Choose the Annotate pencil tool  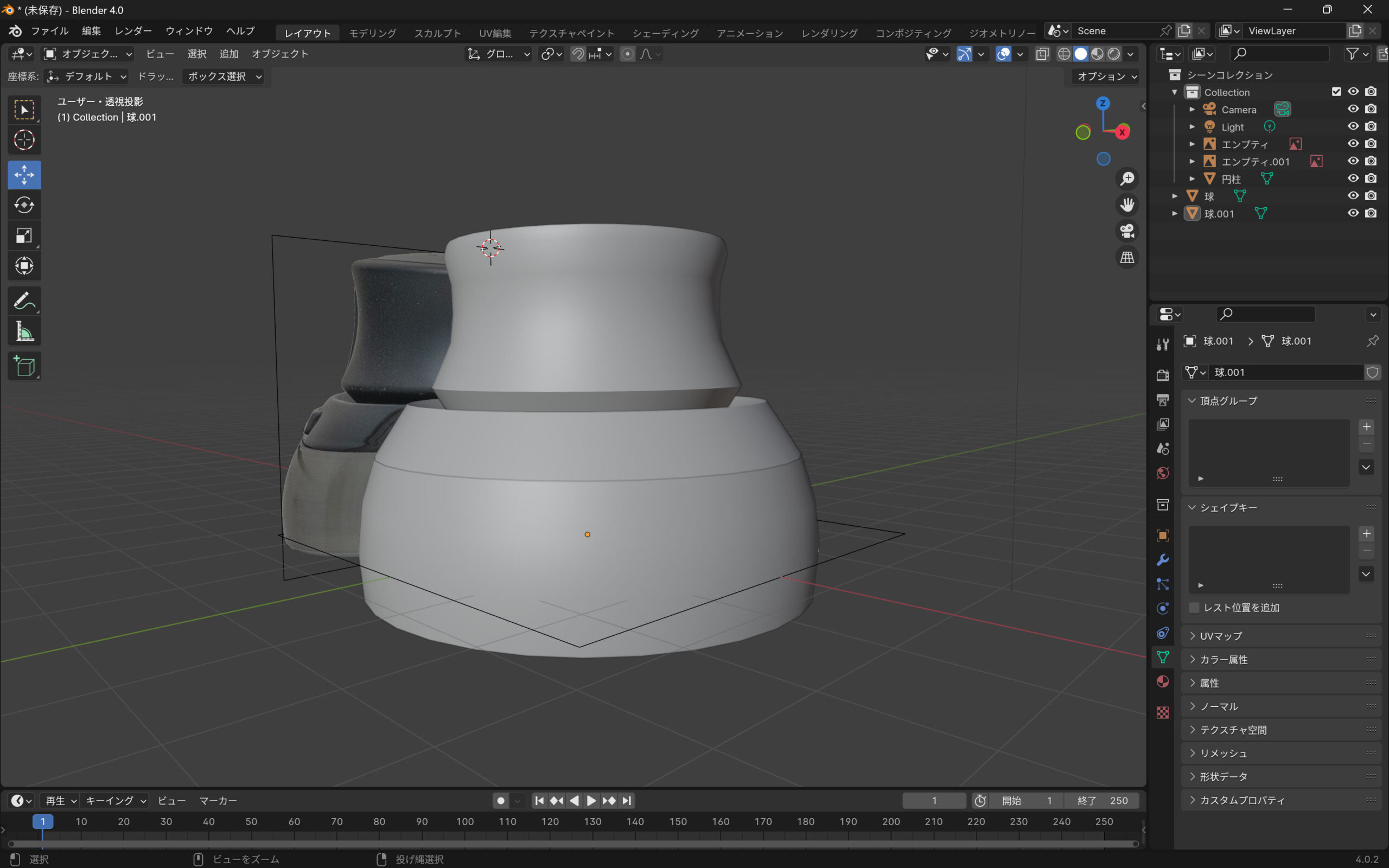click(x=24, y=301)
